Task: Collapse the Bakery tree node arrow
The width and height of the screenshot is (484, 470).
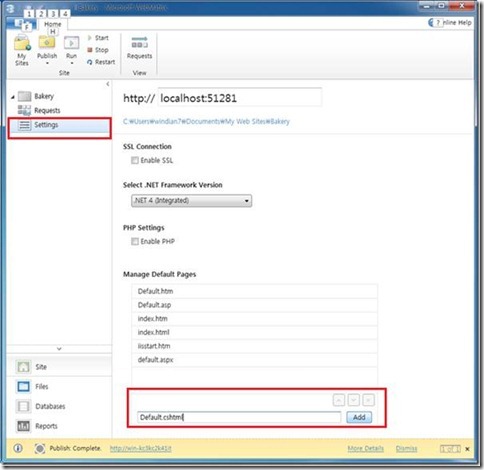Action: click(x=13, y=97)
